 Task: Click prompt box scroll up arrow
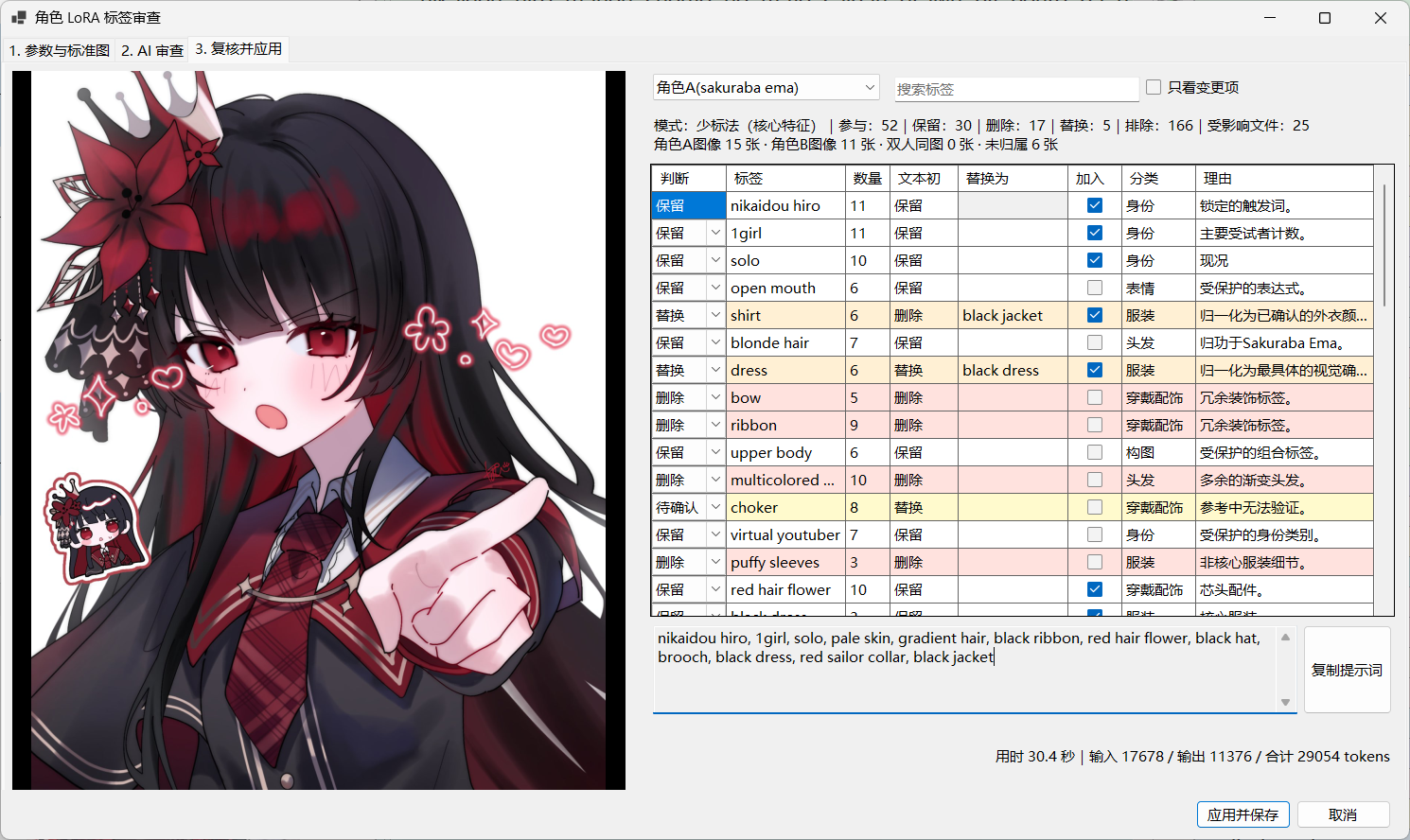(1285, 638)
